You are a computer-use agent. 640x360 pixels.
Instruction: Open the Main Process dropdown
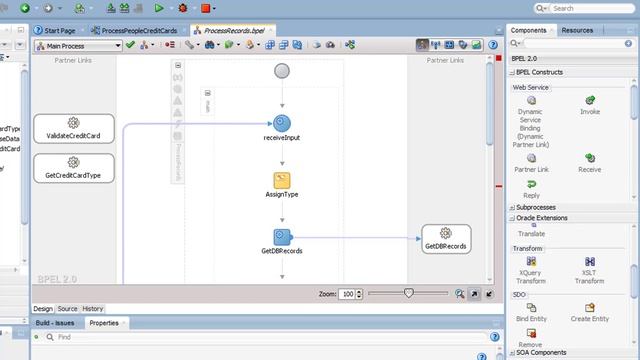point(78,46)
